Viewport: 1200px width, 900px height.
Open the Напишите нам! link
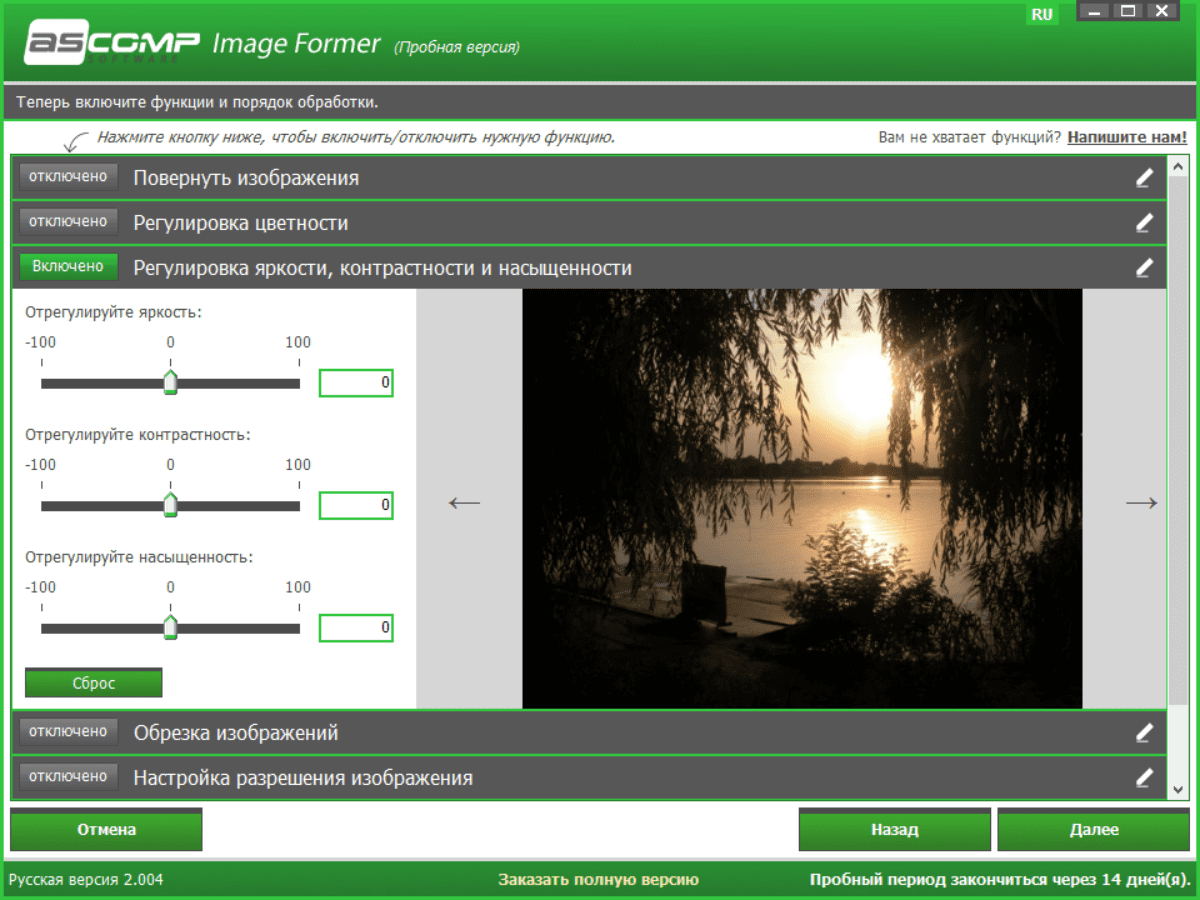pos(1127,137)
